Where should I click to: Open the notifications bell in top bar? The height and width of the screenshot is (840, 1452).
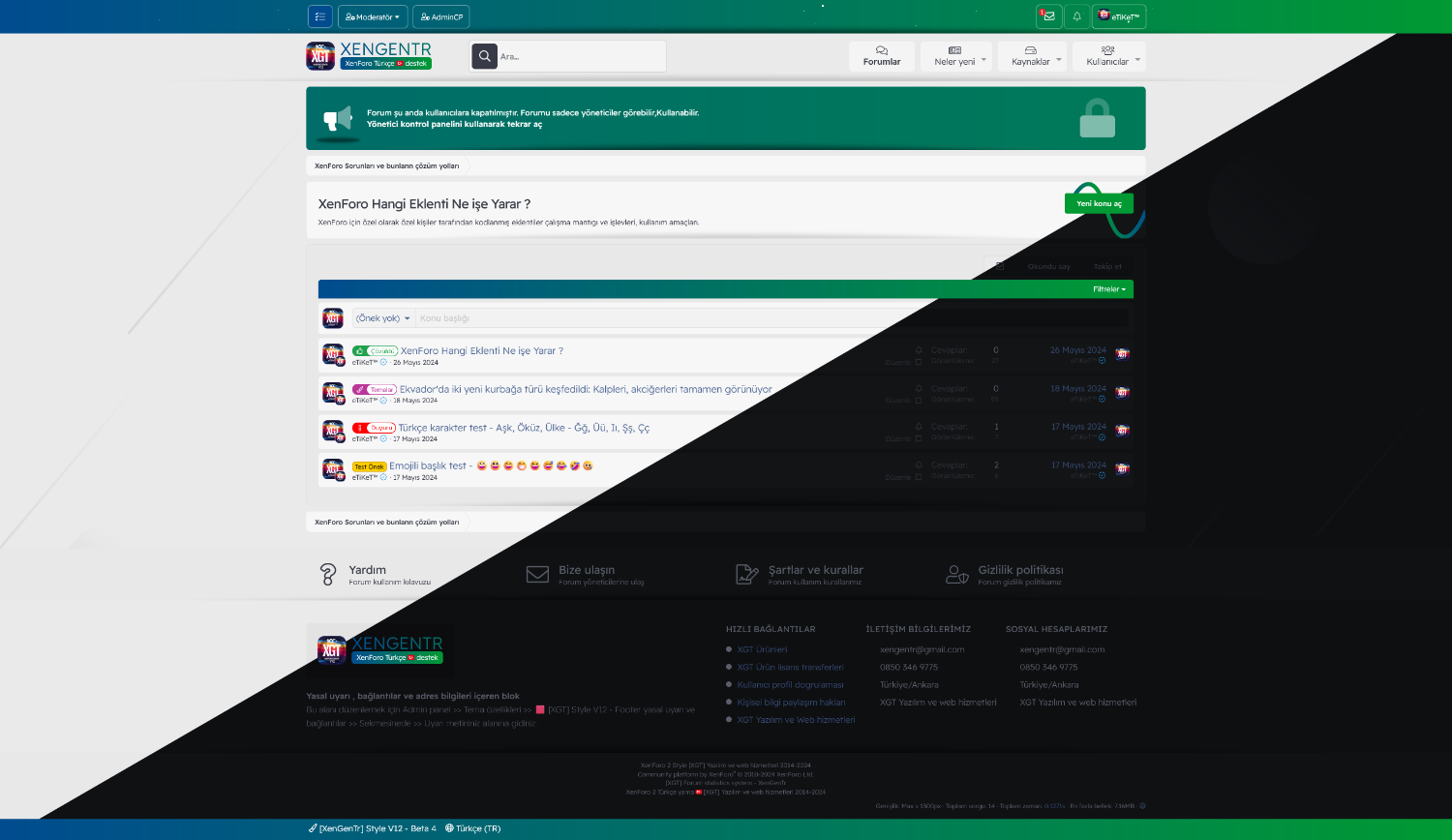(1076, 16)
